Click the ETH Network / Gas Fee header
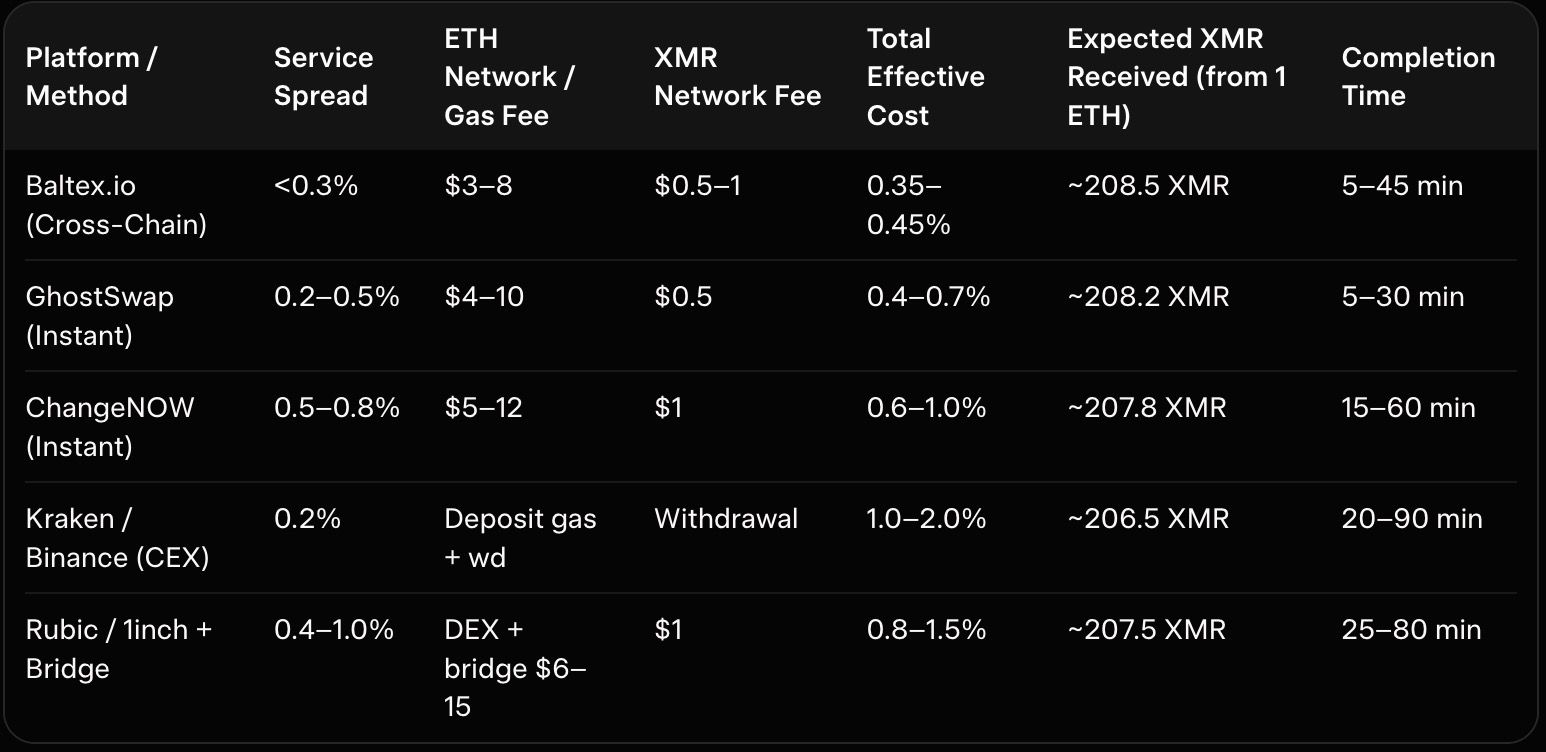 point(510,77)
